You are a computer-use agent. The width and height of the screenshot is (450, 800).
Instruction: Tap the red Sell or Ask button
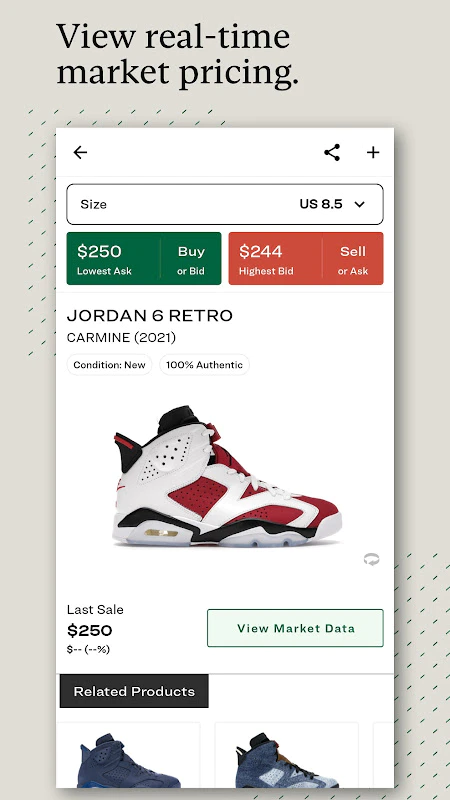353,259
